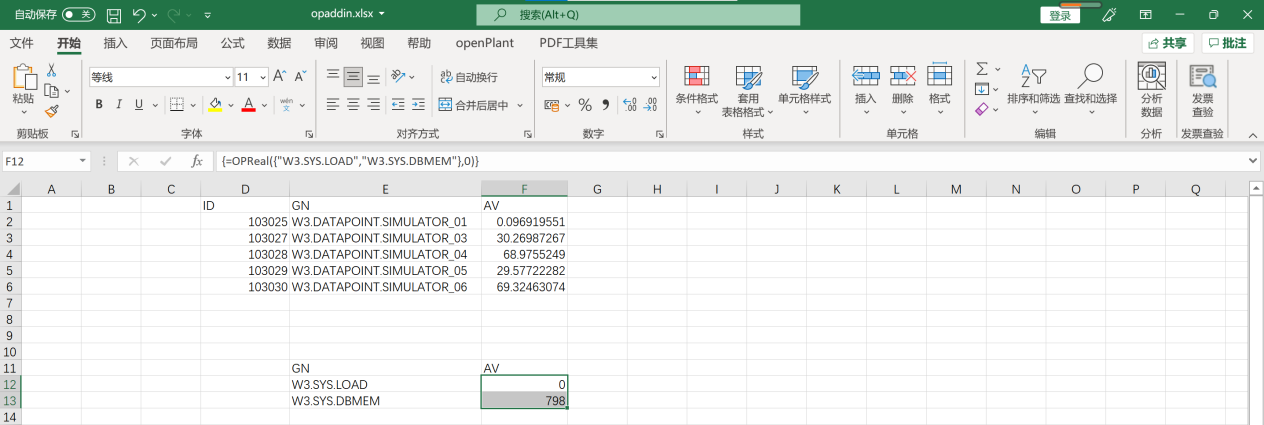Click the increase decimal icon
1264x425 pixels.
pos(629,105)
